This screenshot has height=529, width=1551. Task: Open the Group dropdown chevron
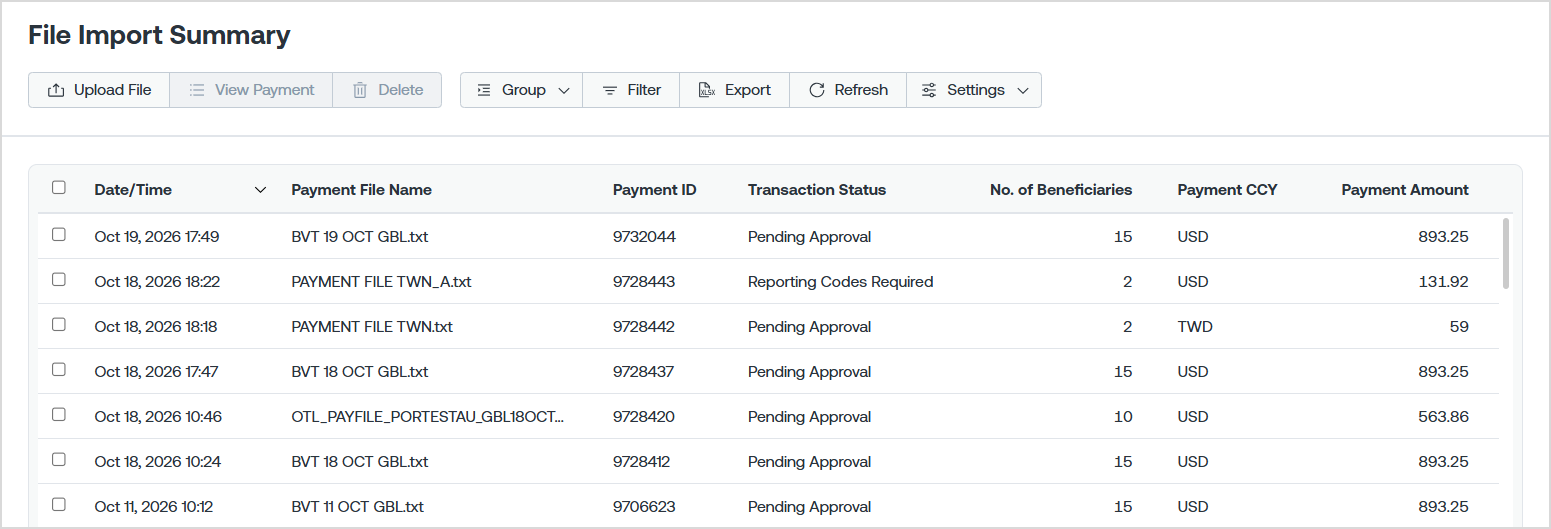pyautogui.click(x=564, y=90)
